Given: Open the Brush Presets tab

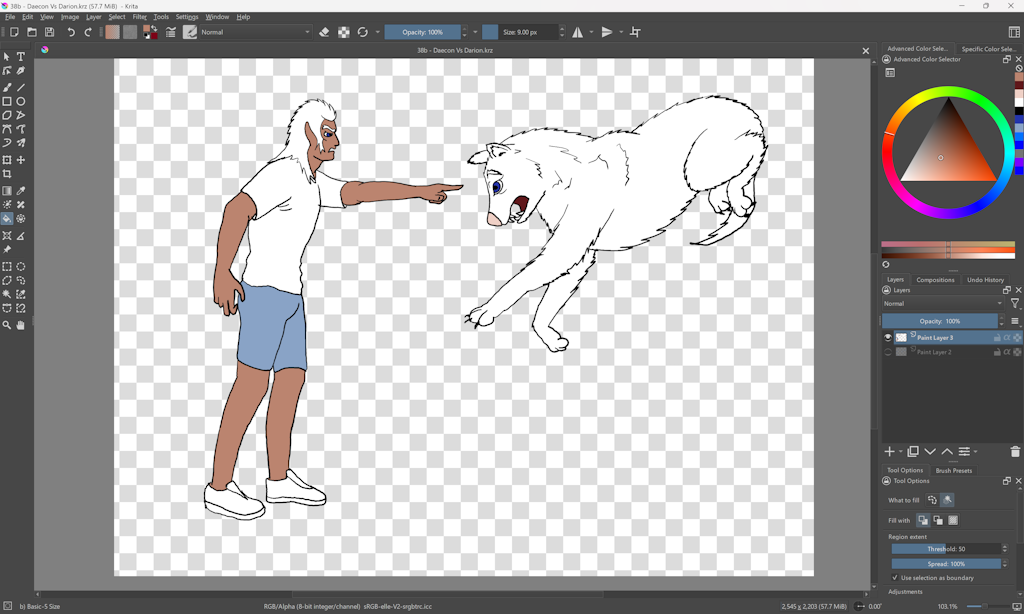Looking at the screenshot, I should pyautogui.click(x=953, y=470).
